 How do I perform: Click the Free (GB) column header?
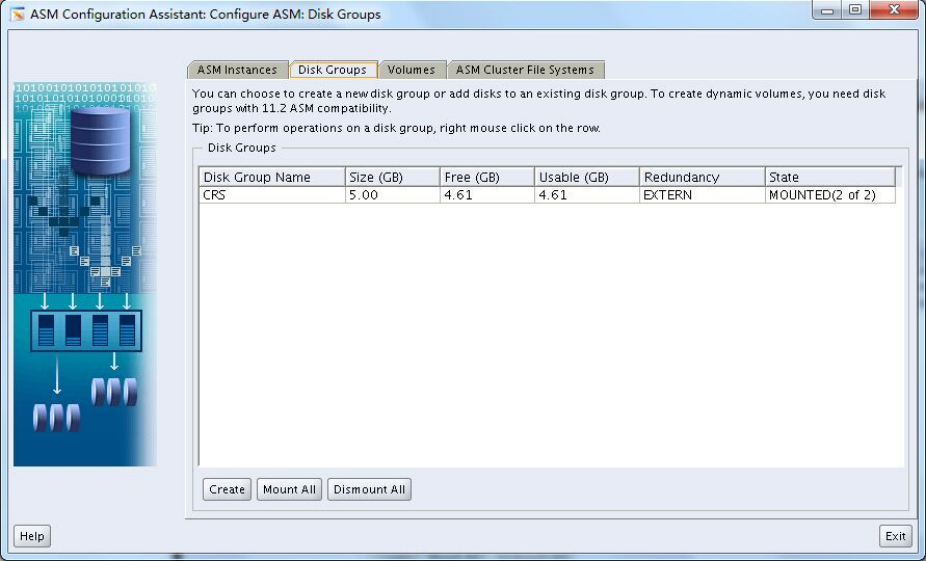487,177
